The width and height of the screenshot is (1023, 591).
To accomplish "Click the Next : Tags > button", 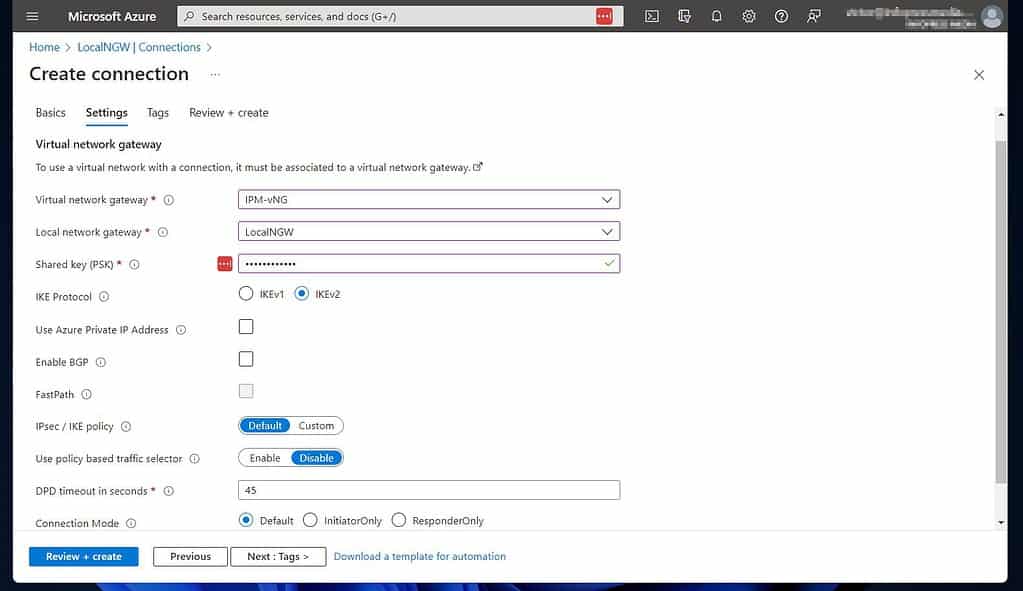I will tap(278, 556).
